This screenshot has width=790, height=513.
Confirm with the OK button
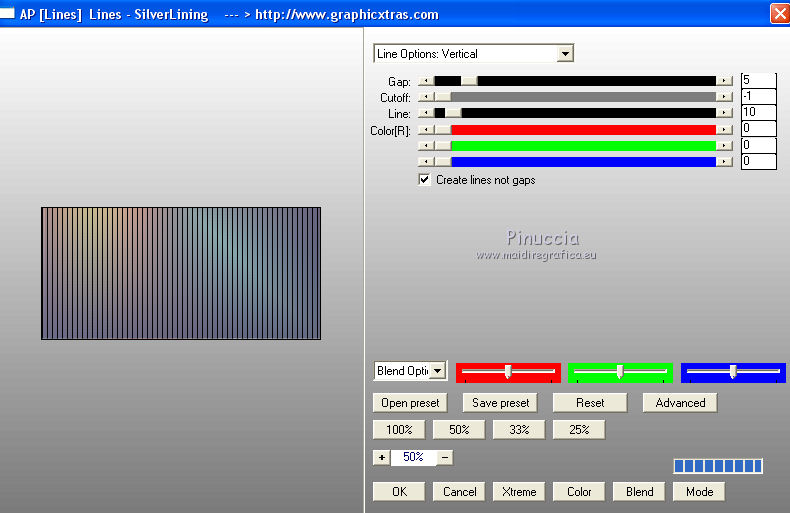tap(399, 492)
